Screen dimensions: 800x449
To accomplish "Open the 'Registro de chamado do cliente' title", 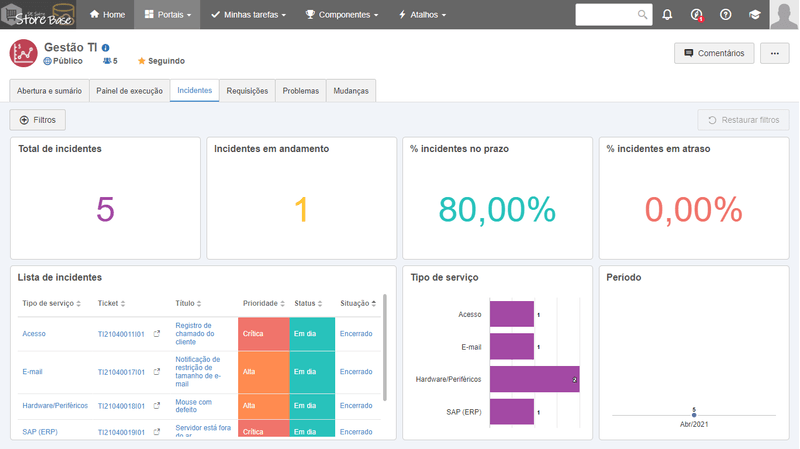I will pos(194,334).
